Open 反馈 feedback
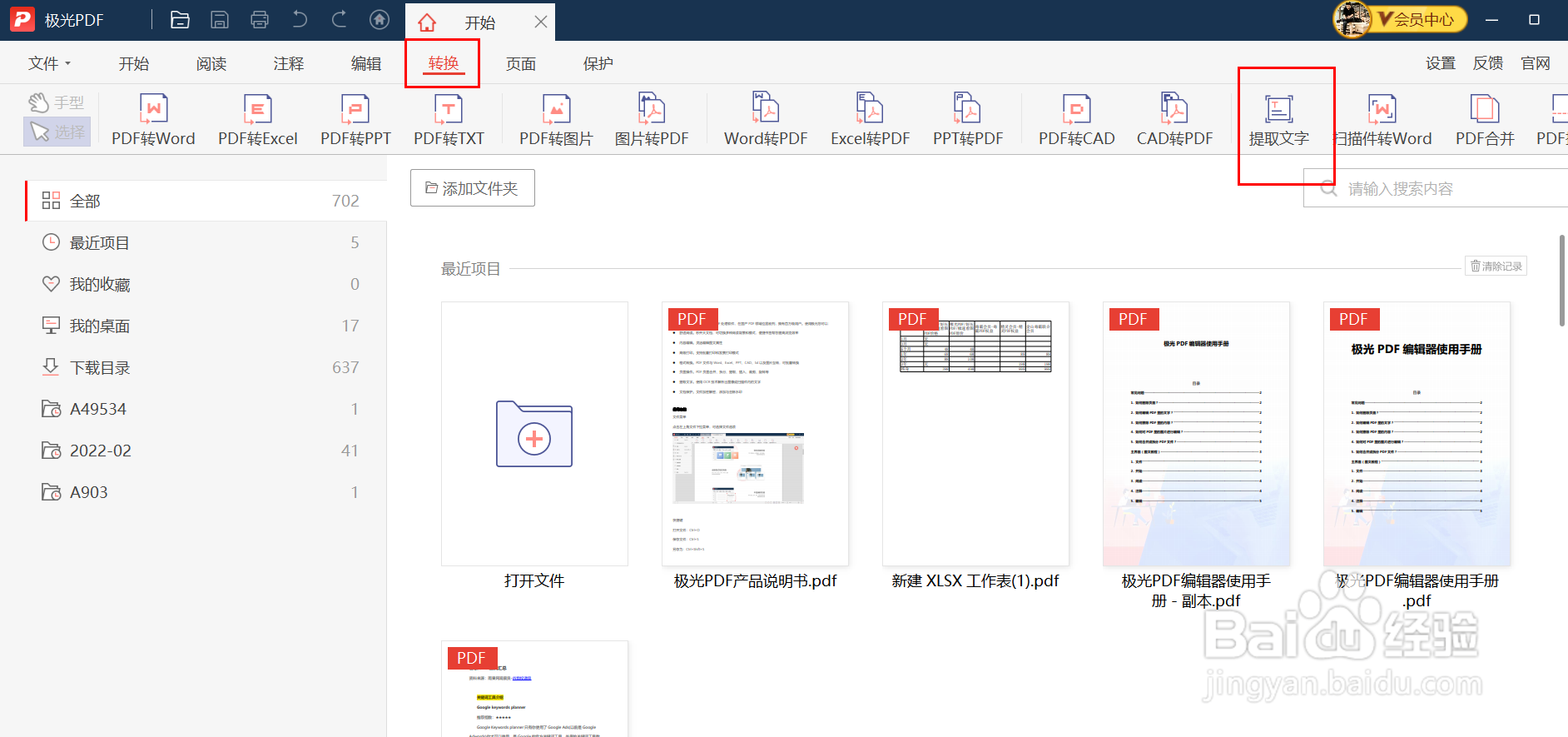Screen dimensions: 1568x737 1488,63
